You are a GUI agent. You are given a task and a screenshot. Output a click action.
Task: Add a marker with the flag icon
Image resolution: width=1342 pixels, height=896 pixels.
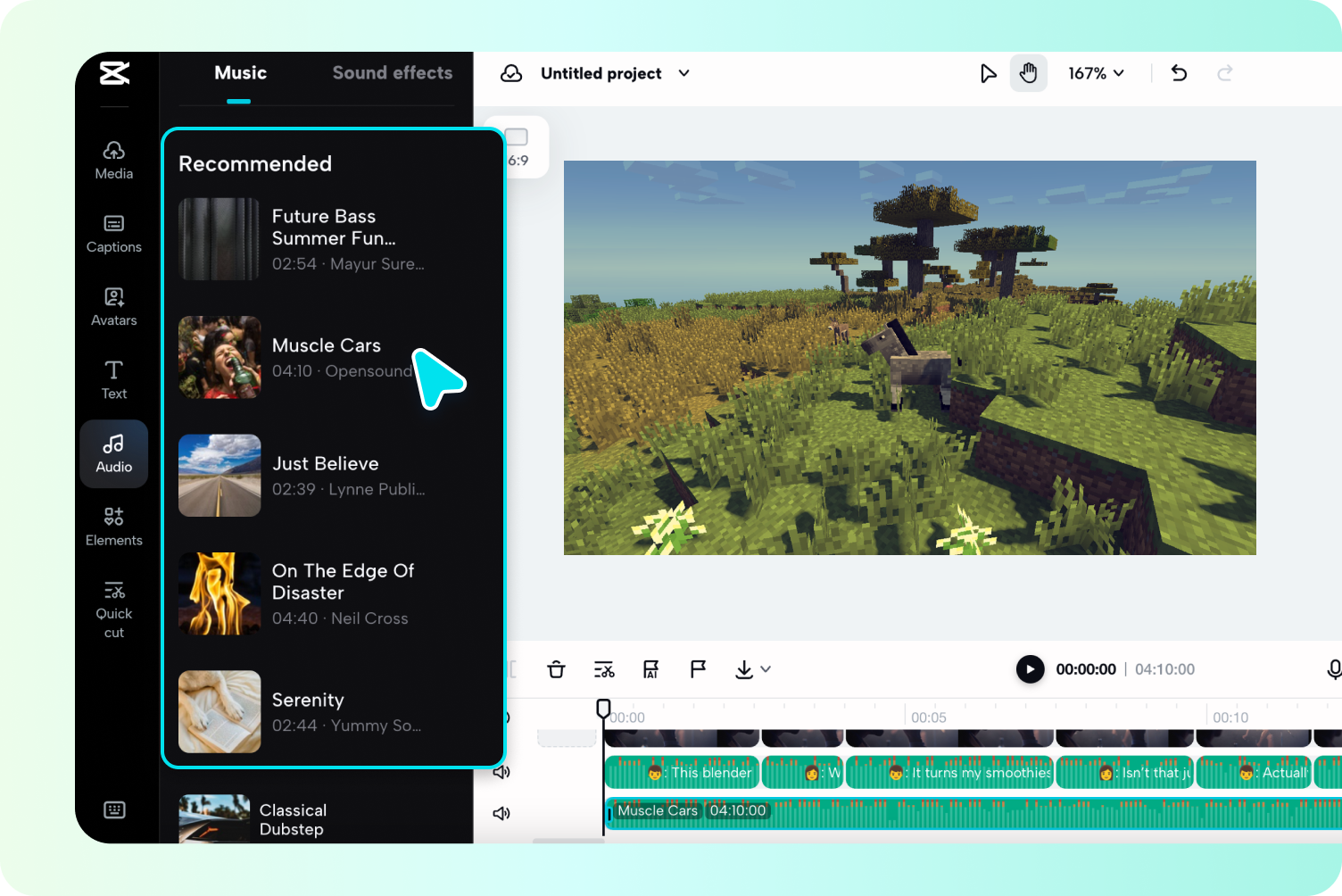coord(698,669)
